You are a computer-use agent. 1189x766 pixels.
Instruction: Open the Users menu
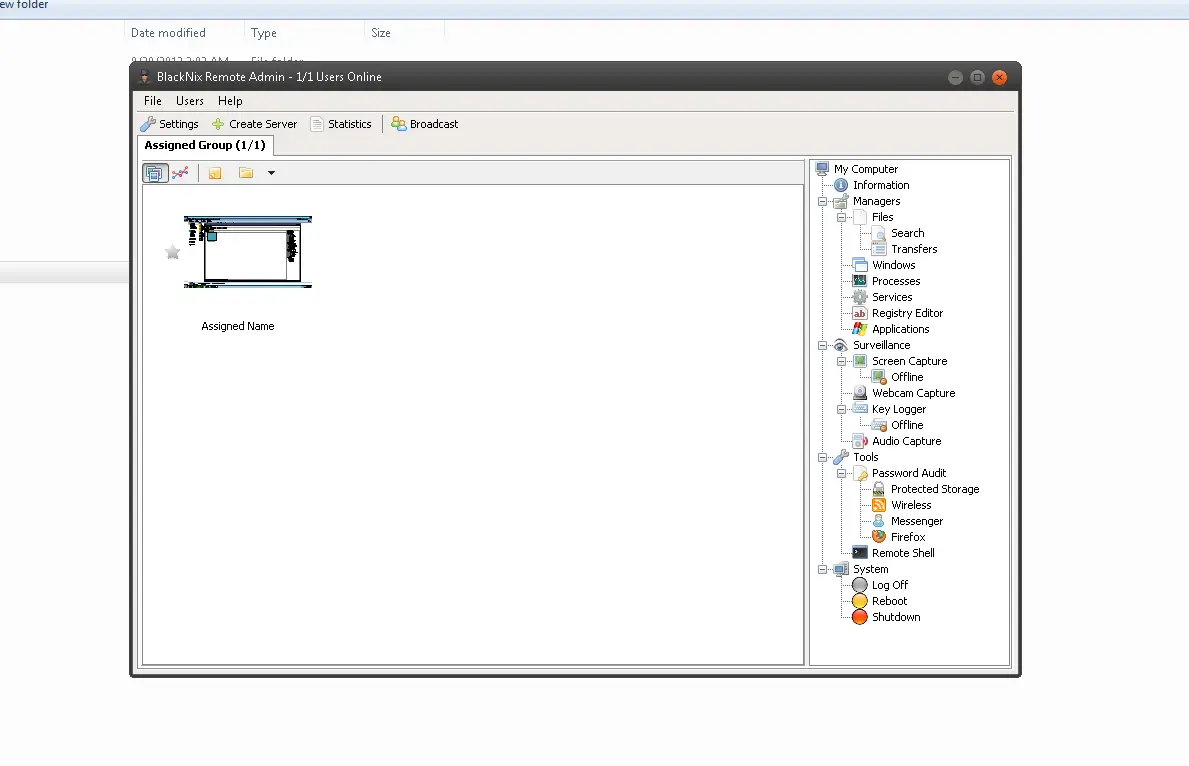(189, 100)
